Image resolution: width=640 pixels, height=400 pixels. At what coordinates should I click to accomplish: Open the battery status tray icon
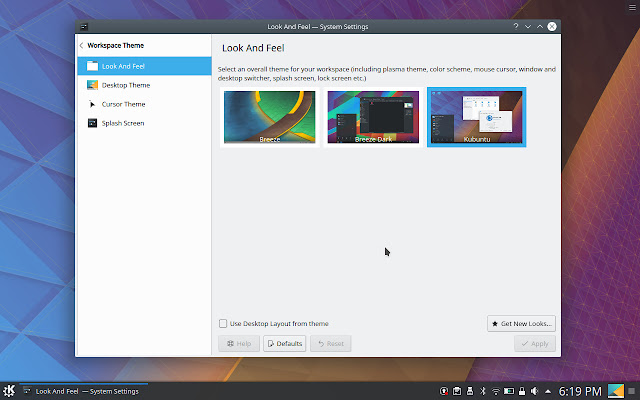[509, 391]
